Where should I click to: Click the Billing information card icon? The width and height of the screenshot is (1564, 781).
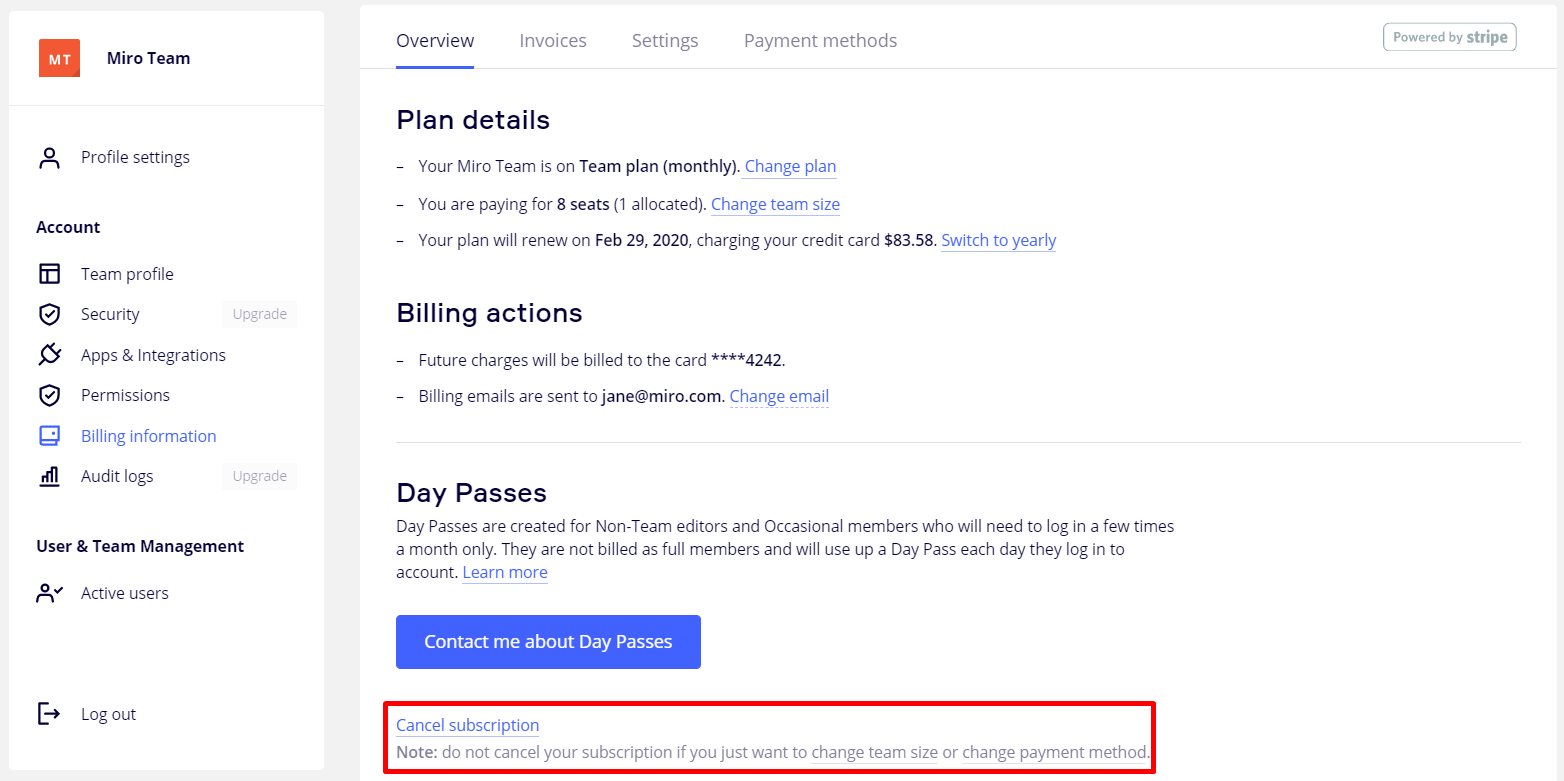(49, 436)
